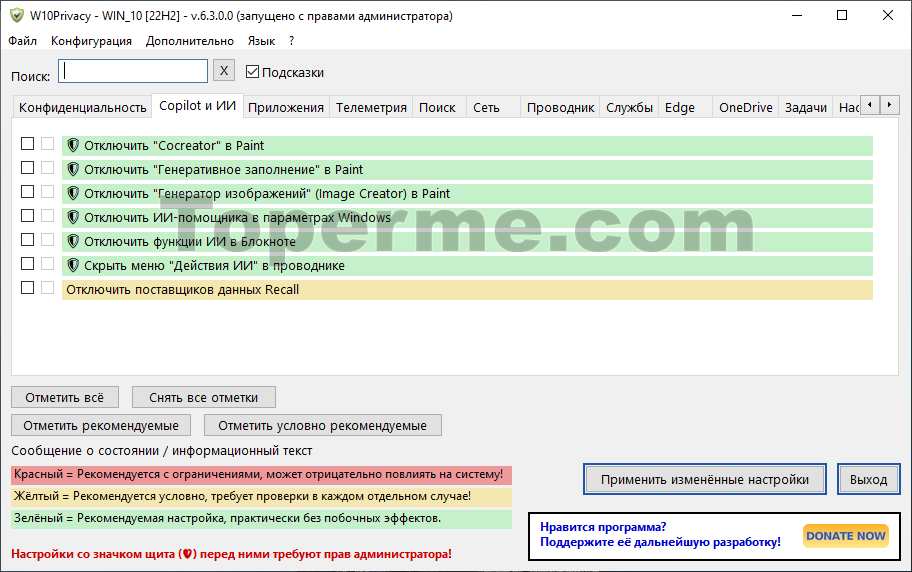Click the Нравится программа? donation banner text

coord(660,534)
